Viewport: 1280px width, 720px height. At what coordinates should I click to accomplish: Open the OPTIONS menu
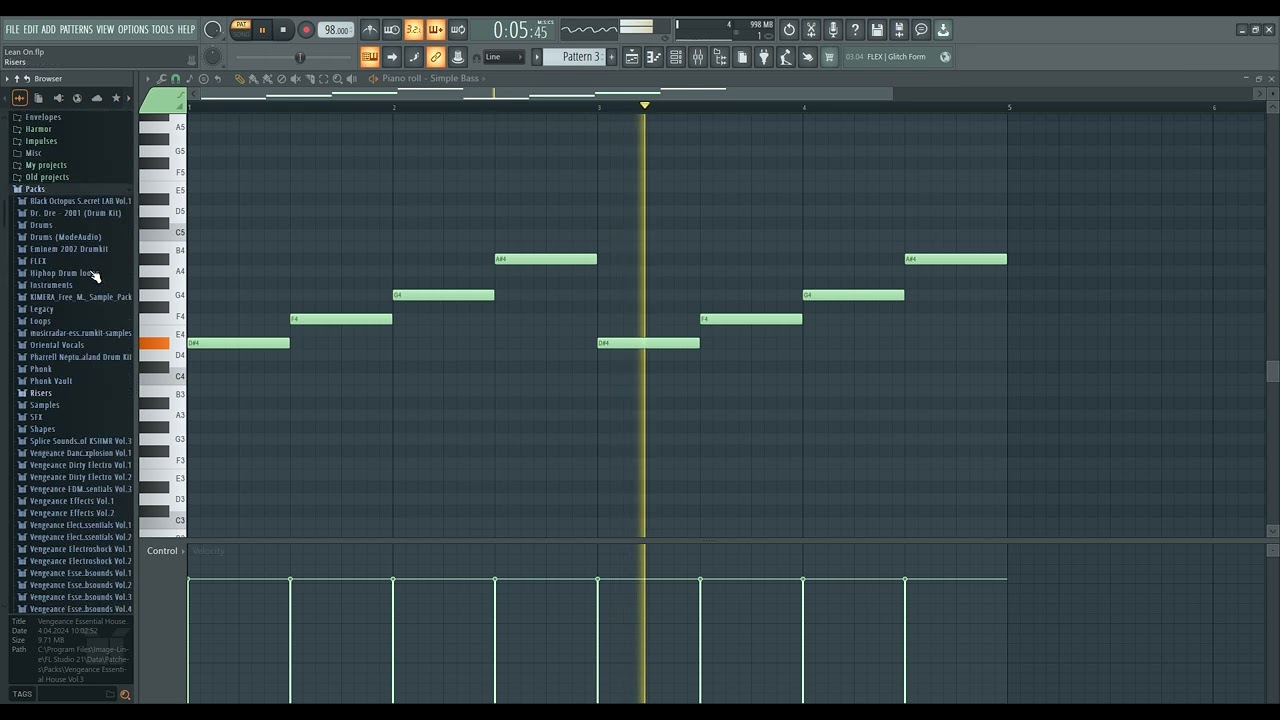pos(133,30)
